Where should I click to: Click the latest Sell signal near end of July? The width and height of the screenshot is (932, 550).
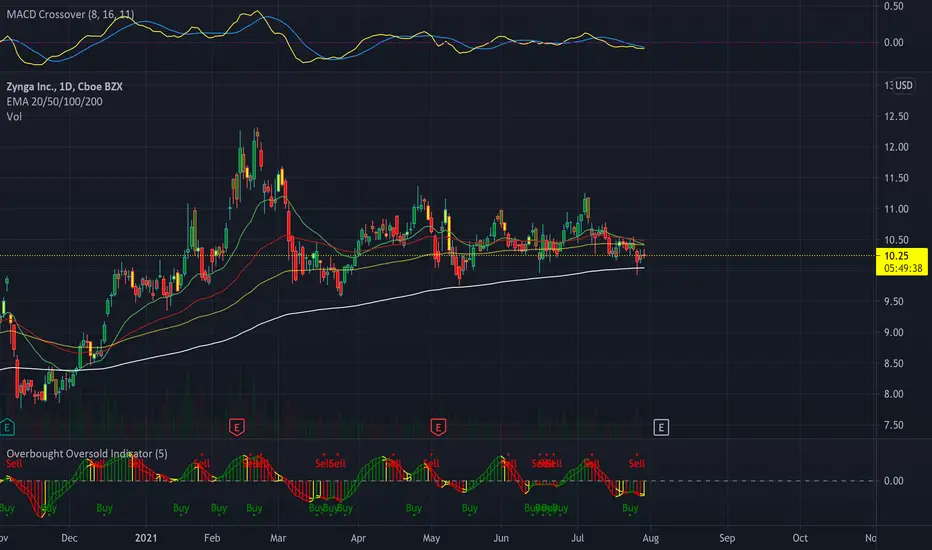[x=637, y=463]
